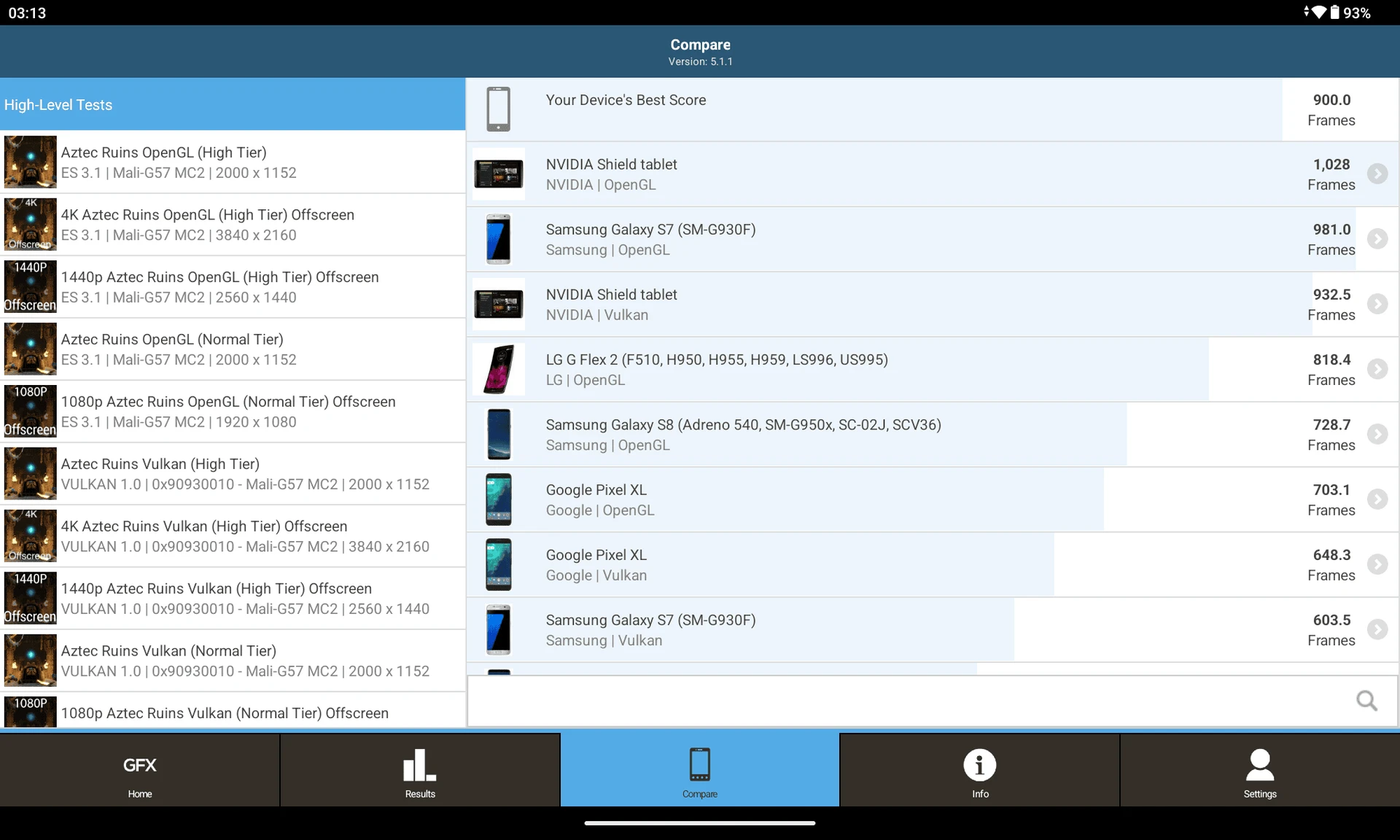This screenshot has width=1400, height=840.
Task: Click Your Device's Best Score phone icon
Action: pyautogui.click(x=499, y=109)
